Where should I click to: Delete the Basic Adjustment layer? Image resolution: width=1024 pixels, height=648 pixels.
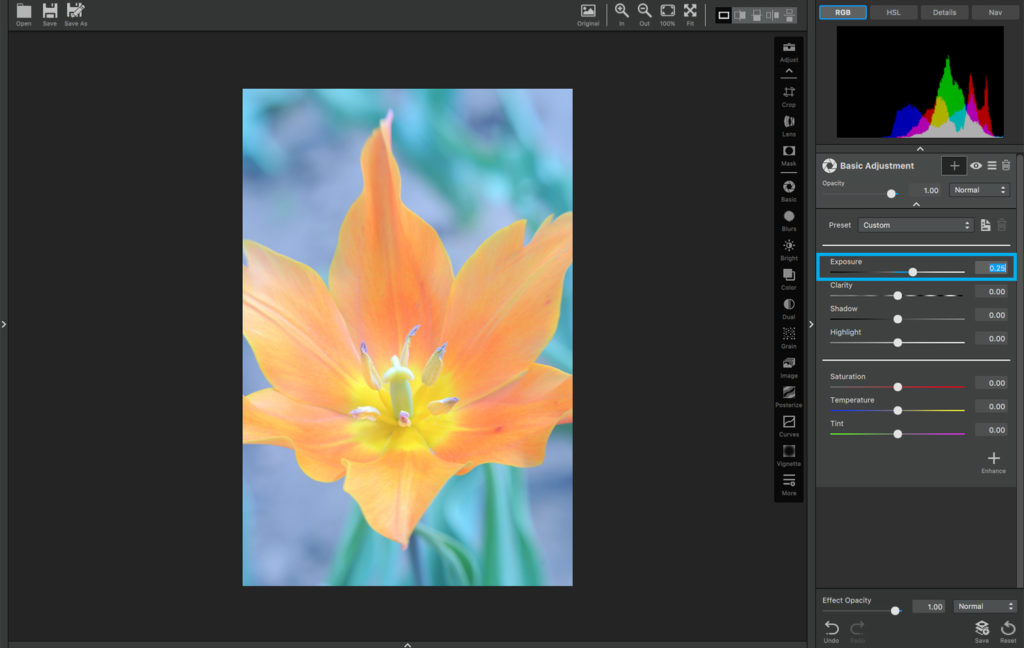(1006, 166)
